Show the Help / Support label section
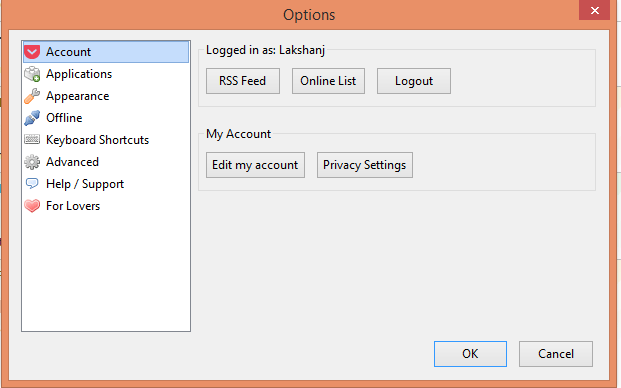The width and height of the screenshot is (621, 388). (85, 184)
